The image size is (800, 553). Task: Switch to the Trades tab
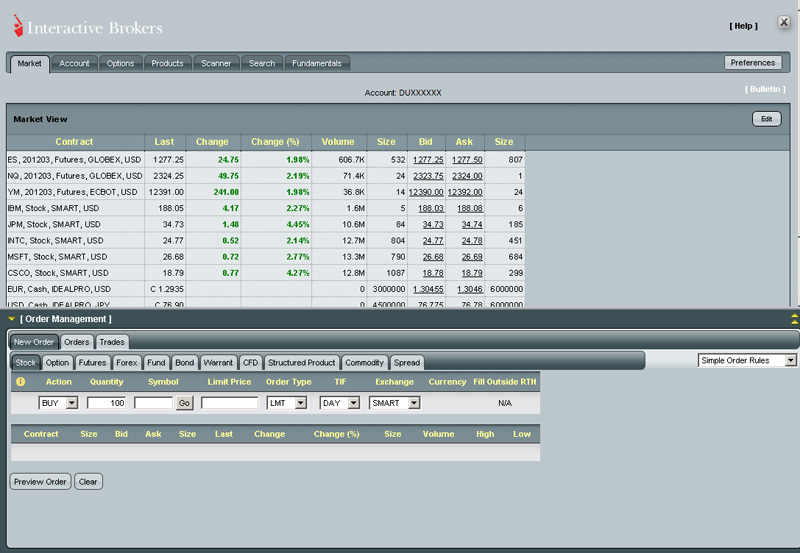[112, 342]
